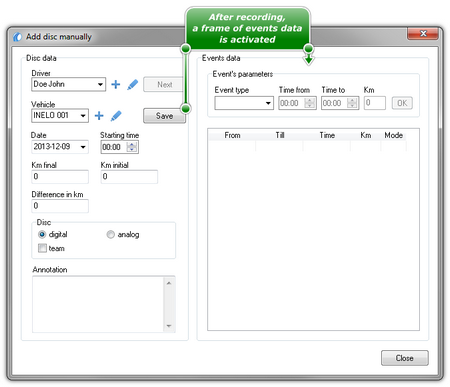Sort events by the Km column header
The width and height of the screenshot is (450, 387).
tap(366, 135)
